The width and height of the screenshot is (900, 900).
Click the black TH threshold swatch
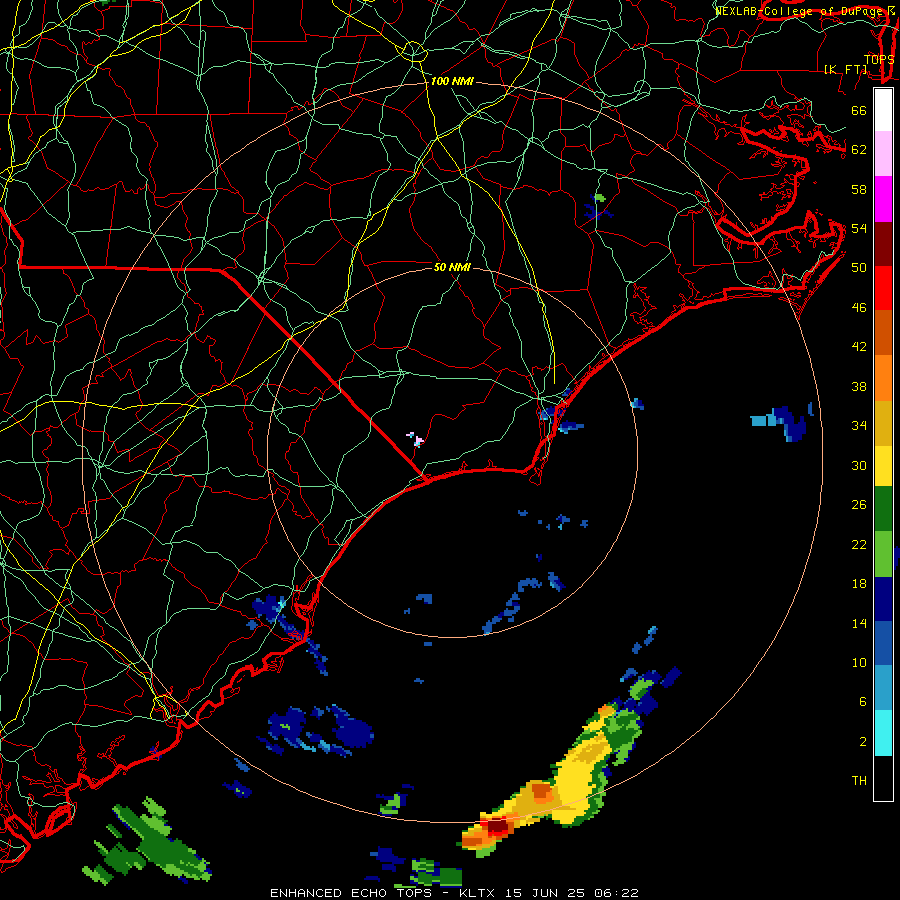click(x=883, y=778)
